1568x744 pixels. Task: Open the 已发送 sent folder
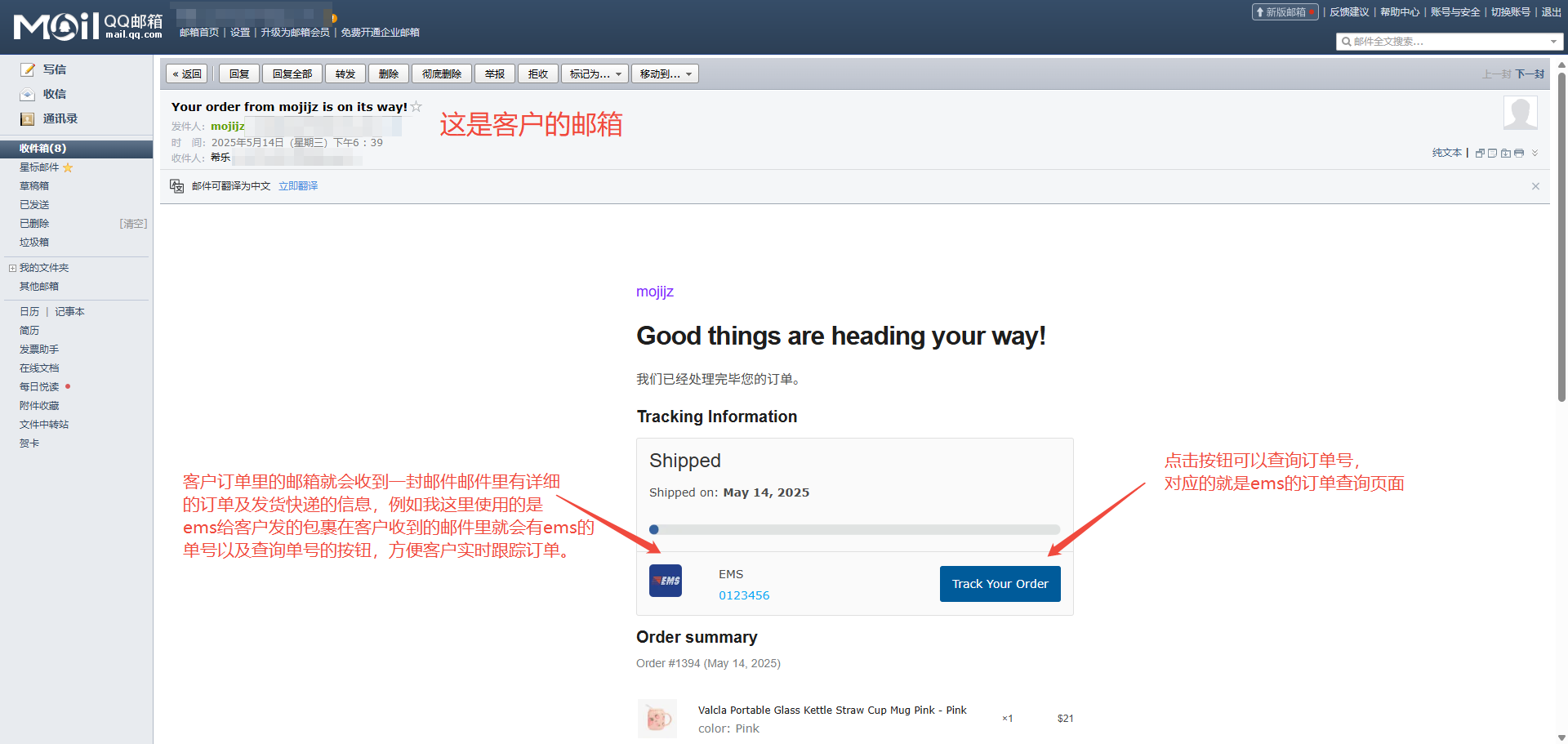click(x=34, y=205)
